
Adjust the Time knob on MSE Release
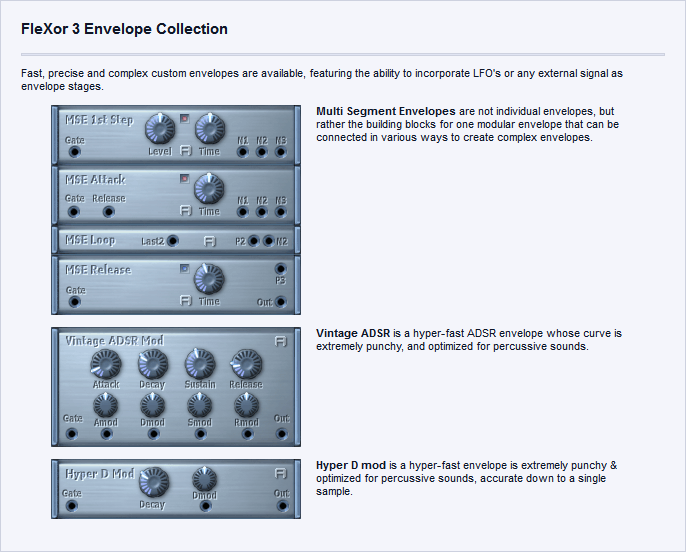pyautogui.click(x=209, y=279)
